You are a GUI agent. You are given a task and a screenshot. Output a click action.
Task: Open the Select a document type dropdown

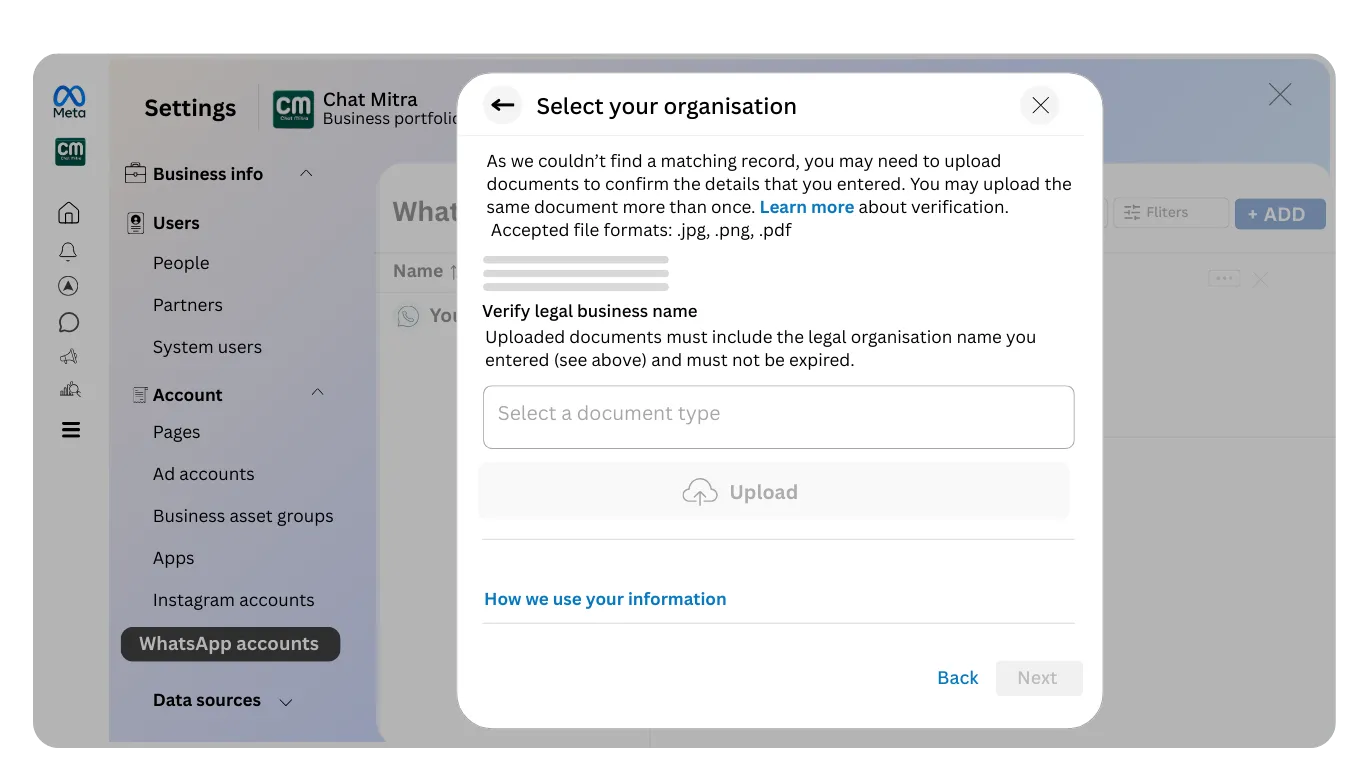778,417
